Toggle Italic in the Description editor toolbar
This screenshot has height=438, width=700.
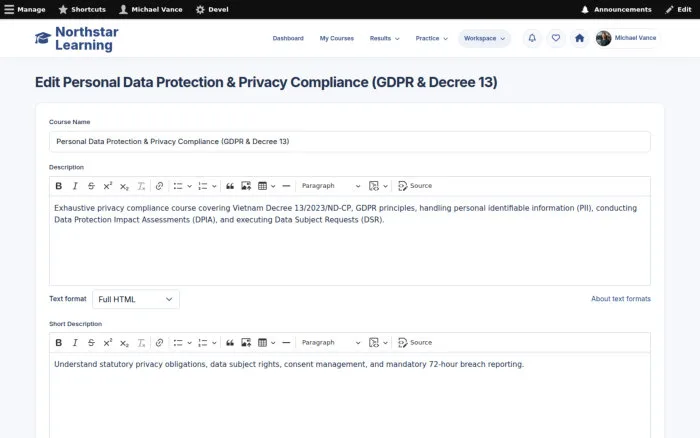[x=75, y=186]
